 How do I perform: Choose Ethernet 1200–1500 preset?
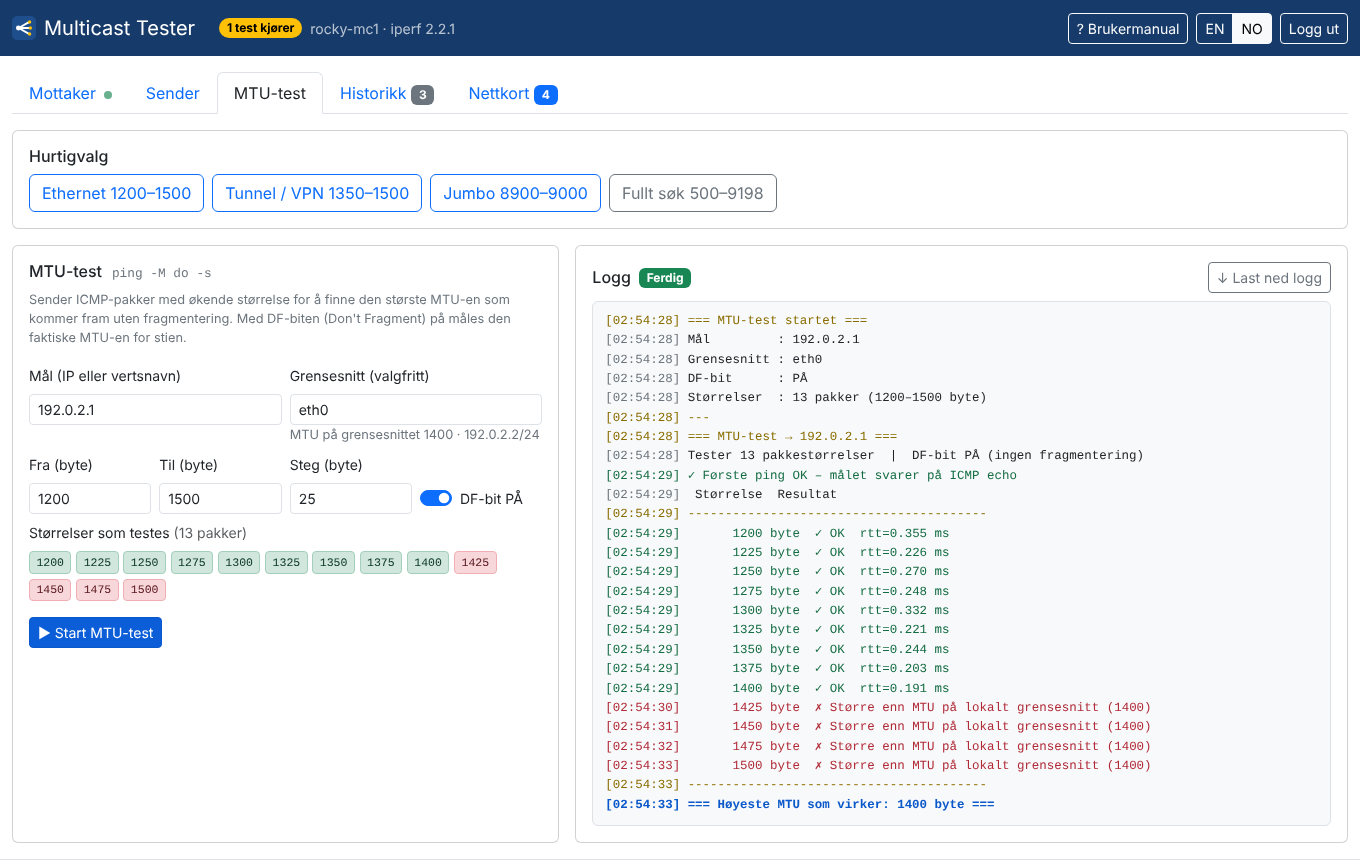click(x=116, y=193)
